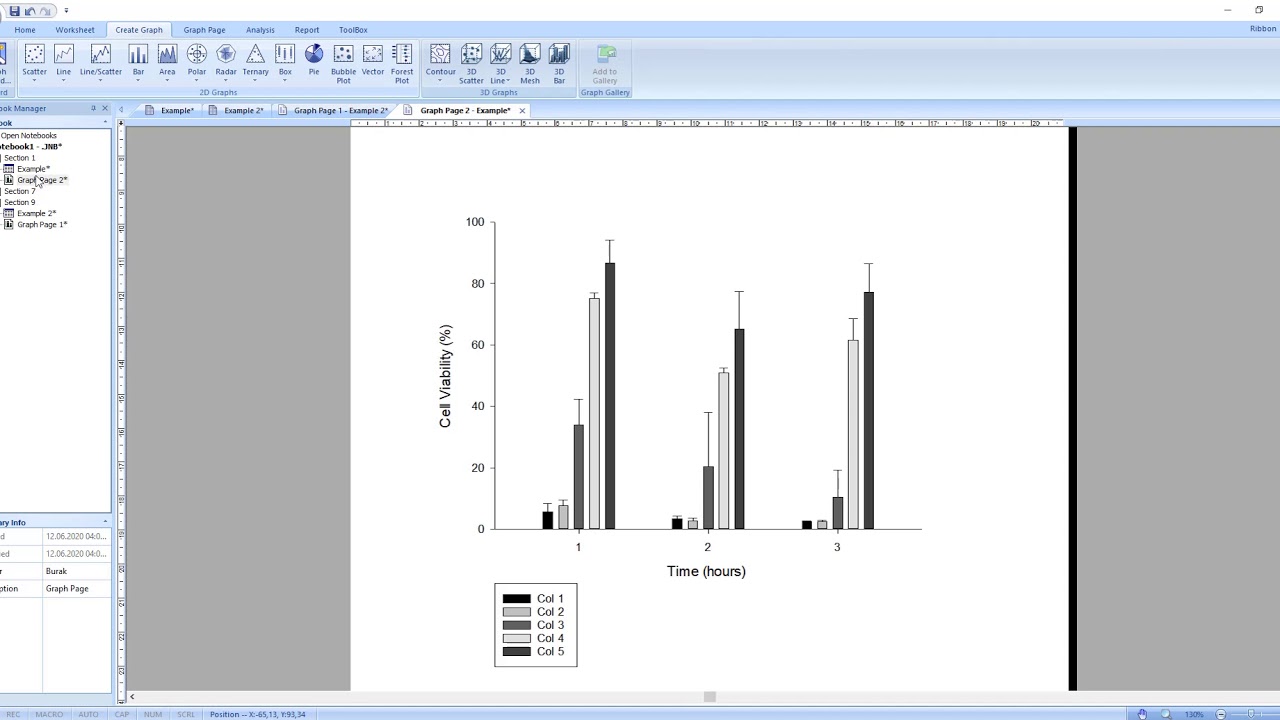The height and width of the screenshot is (720, 1280).
Task: Switch to Example 2* document tab
Action: coord(236,110)
